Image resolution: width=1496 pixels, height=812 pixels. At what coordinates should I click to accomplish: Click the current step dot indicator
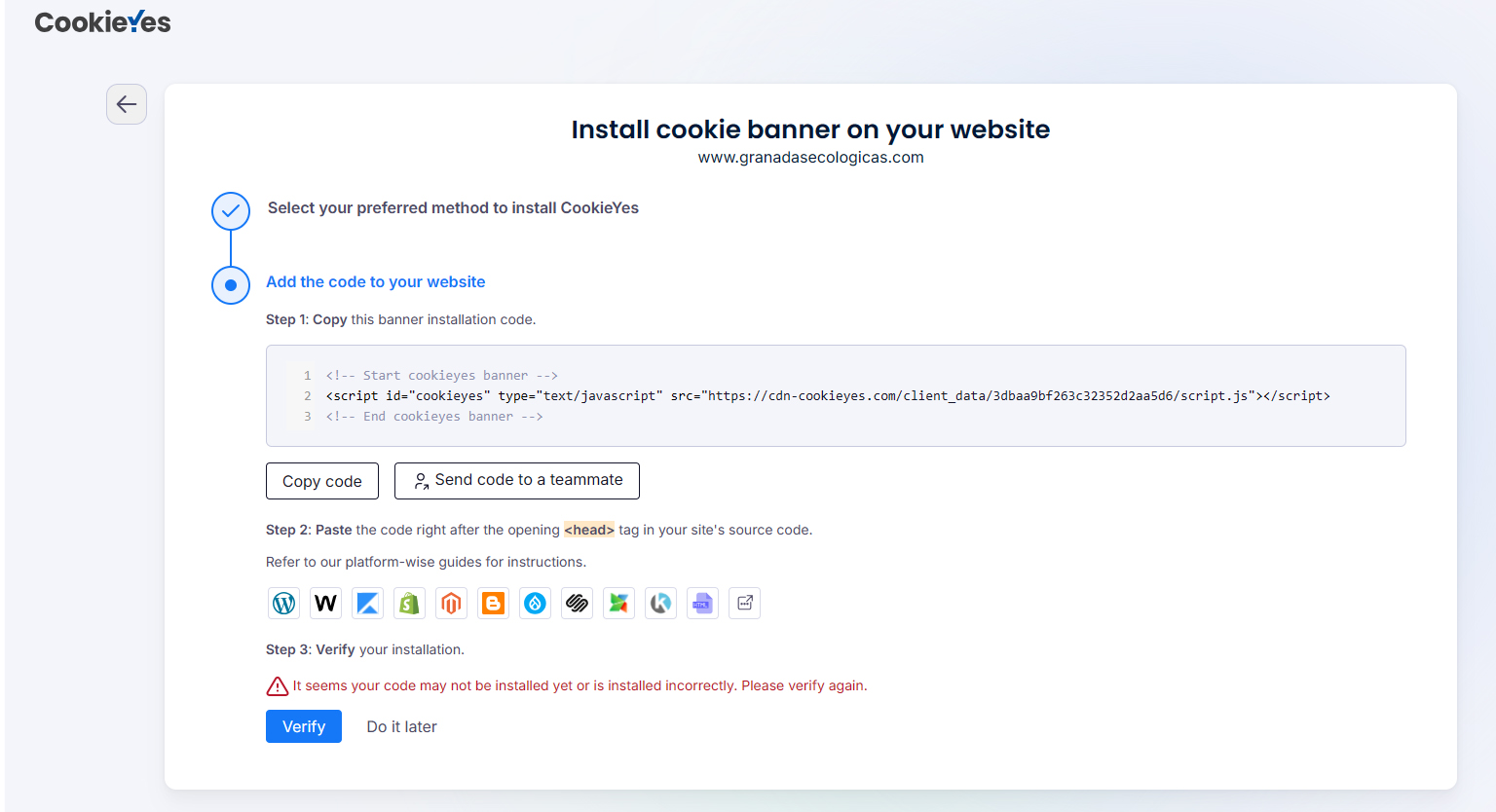point(231,285)
